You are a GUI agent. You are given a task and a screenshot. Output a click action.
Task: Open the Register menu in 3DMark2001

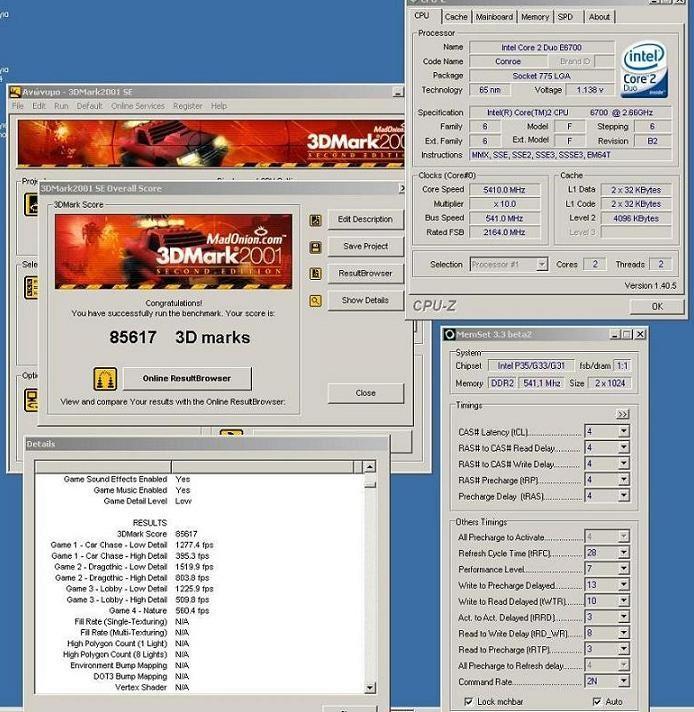pyautogui.click(x=187, y=106)
